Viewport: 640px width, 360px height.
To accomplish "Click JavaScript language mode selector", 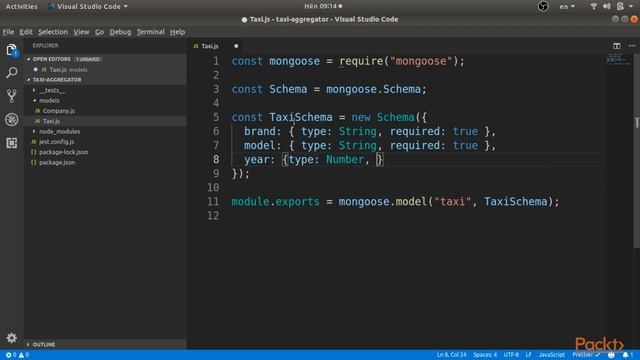I will tap(551, 355).
